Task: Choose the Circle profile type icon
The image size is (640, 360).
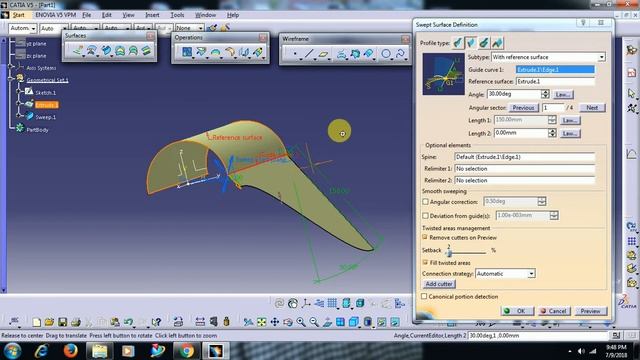Action: [484, 42]
